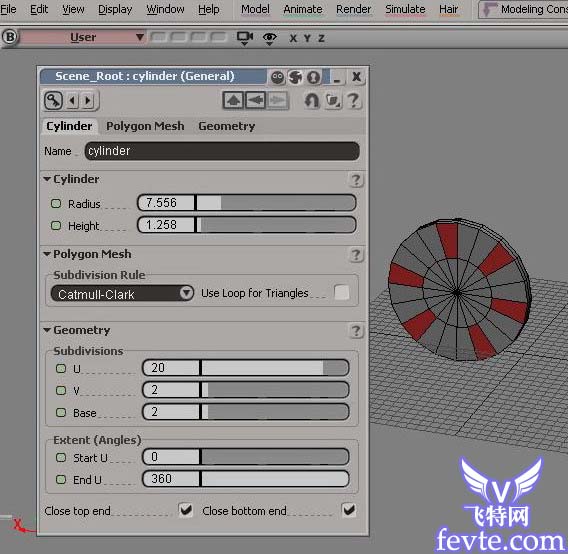
Task: Toggle the Y axis button
Action: tap(307, 38)
